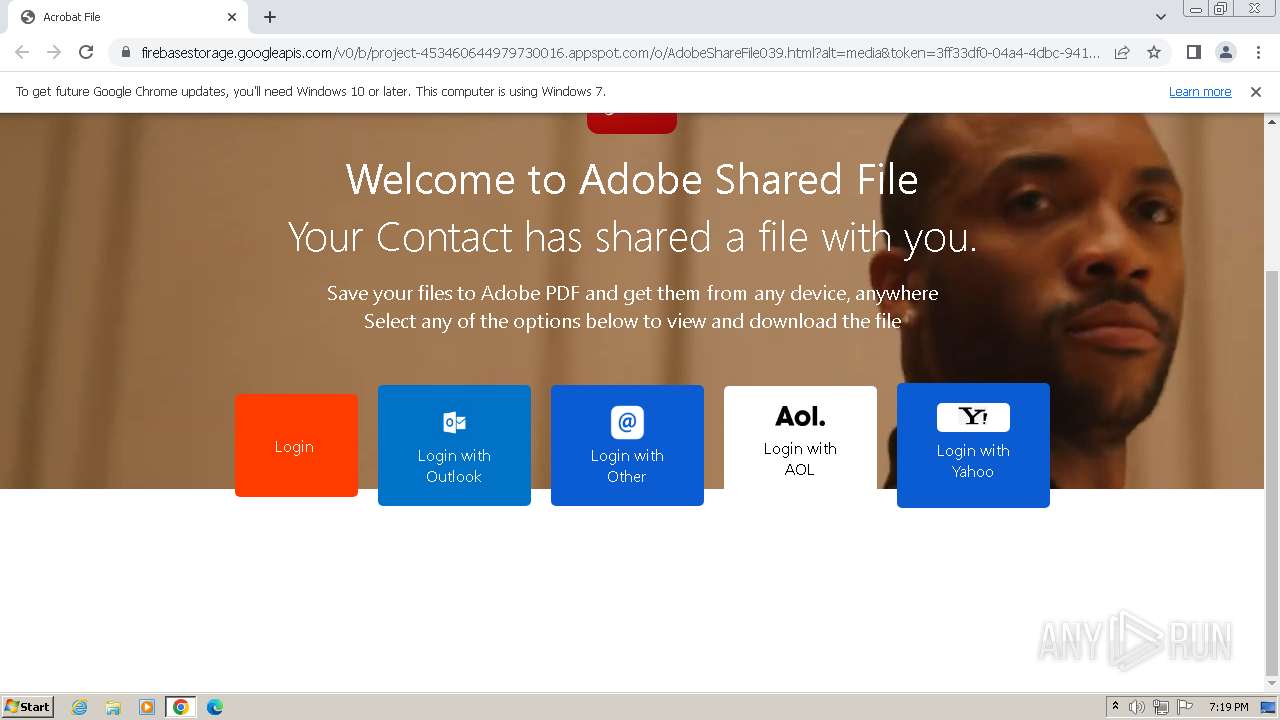Screen dimensions: 1280x720
Task: Open the Chrome profile menu
Action: pos(1225,52)
